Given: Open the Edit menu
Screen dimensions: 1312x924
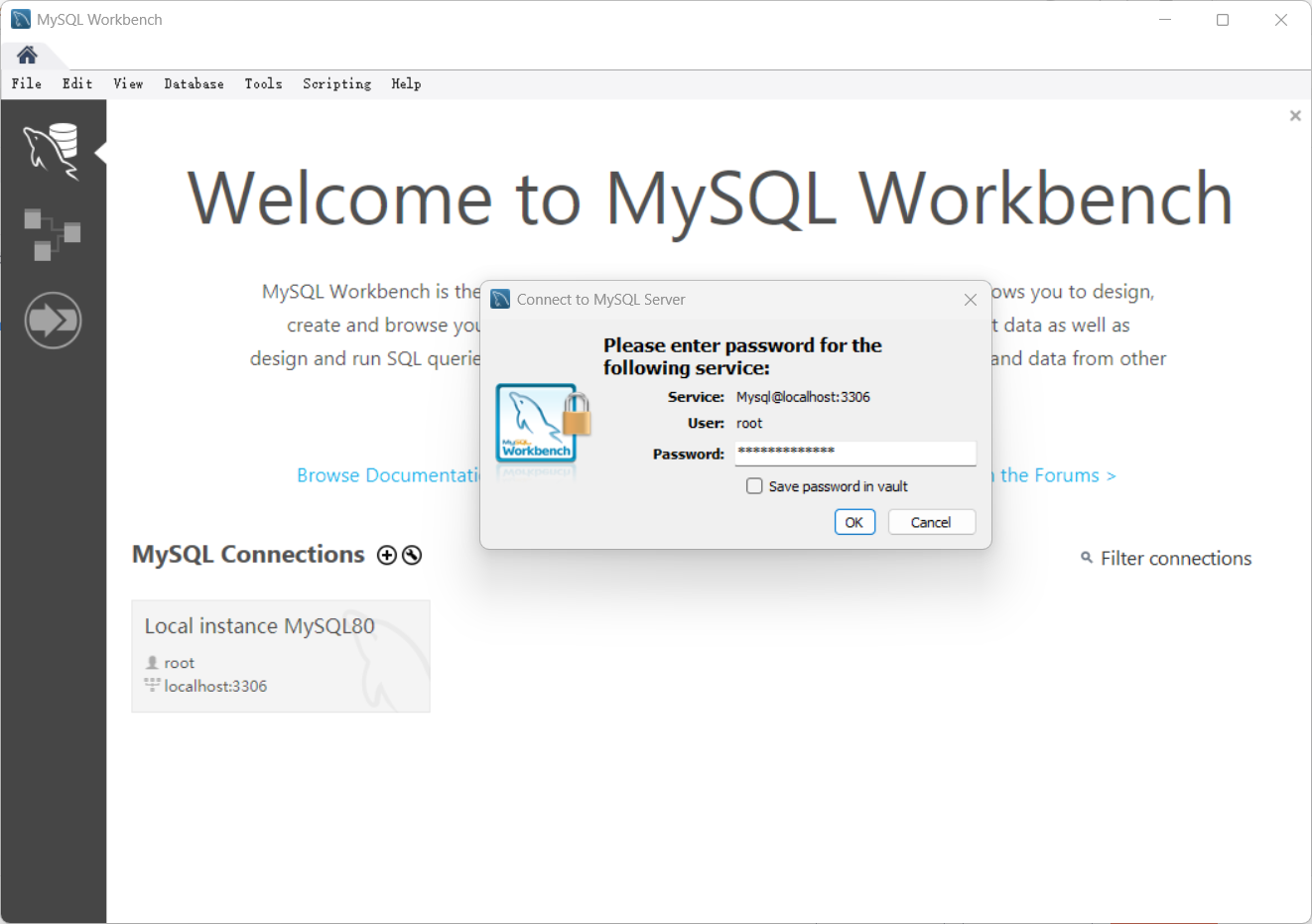Looking at the screenshot, I should (77, 84).
